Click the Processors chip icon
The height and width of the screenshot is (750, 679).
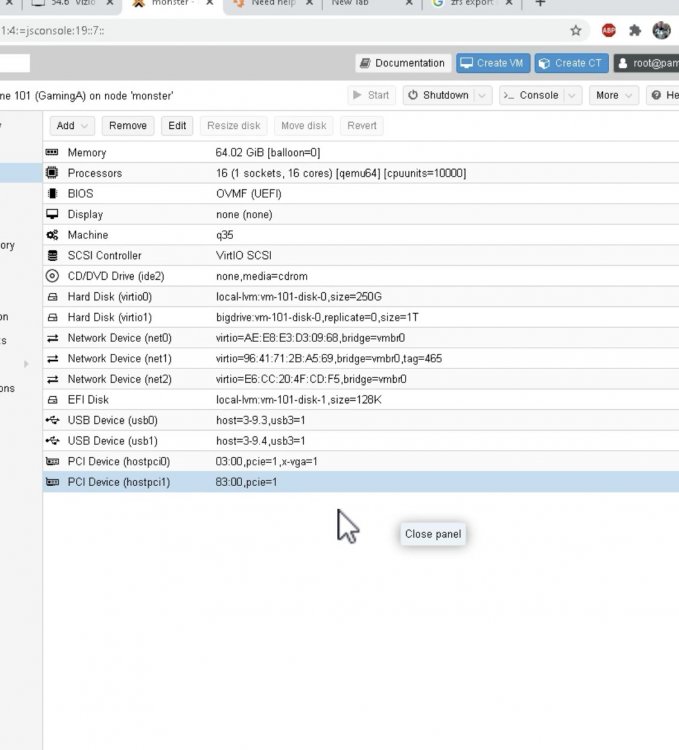point(52,173)
